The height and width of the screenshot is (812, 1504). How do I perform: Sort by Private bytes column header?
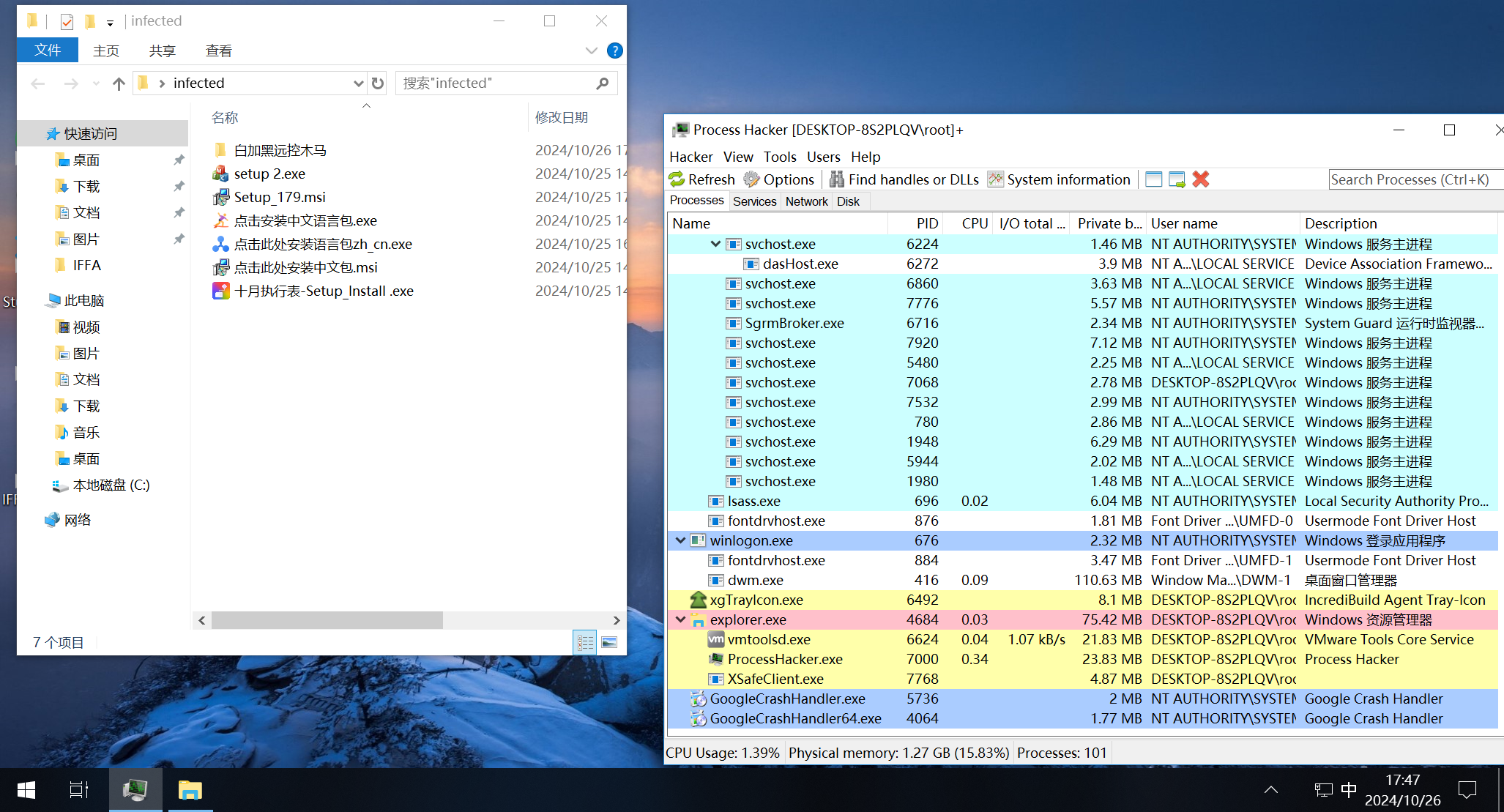(x=1109, y=223)
